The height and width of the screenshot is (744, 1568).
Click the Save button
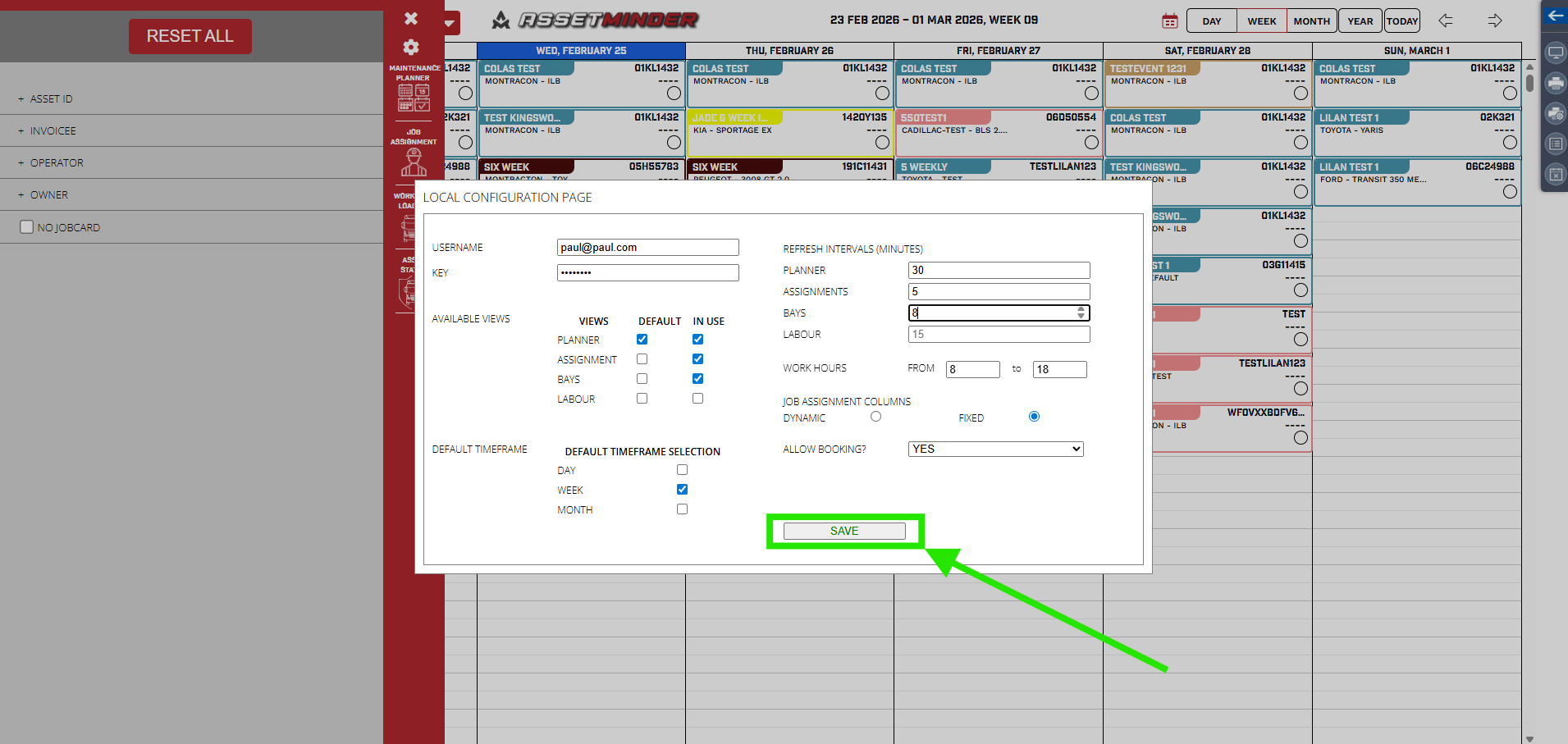click(x=844, y=531)
